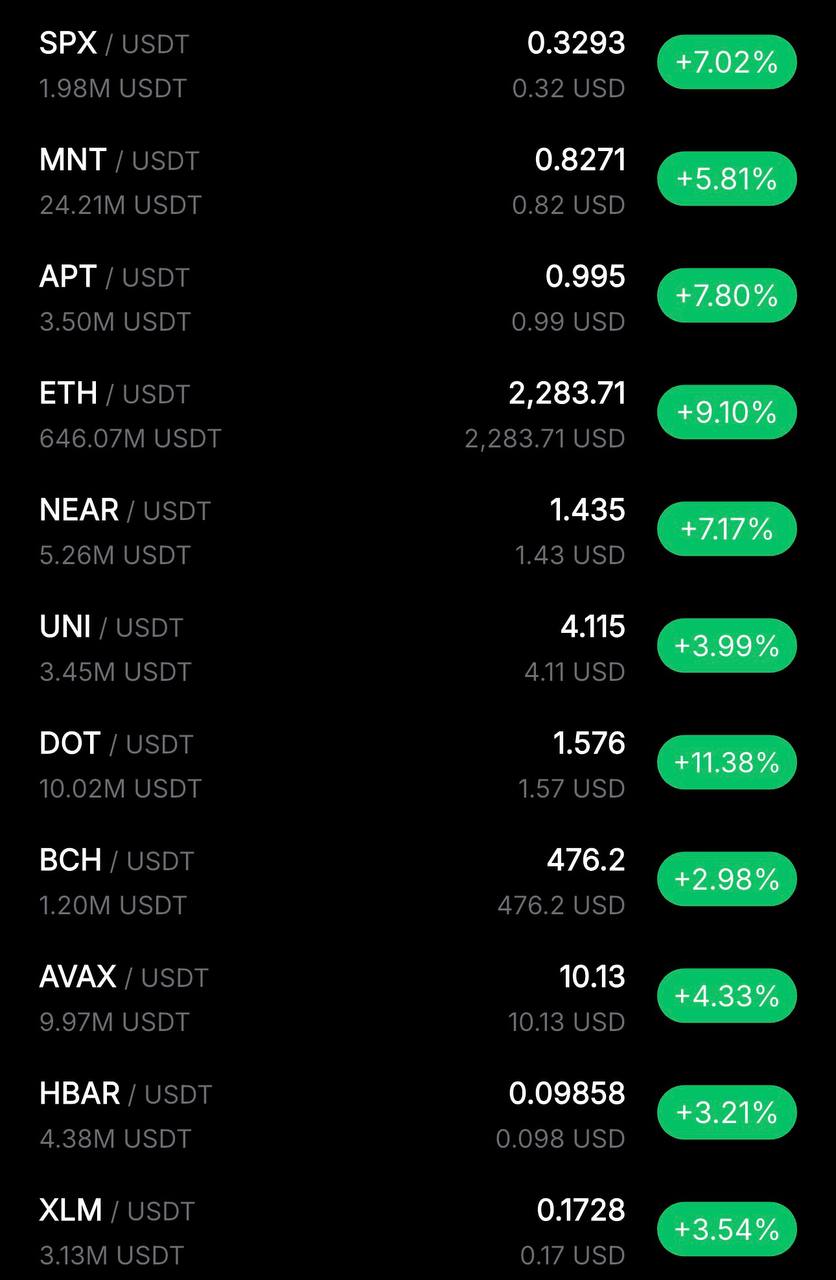The width and height of the screenshot is (836, 1280).
Task: Tap the AVAX +4.33% change badge
Action: click(x=726, y=996)
